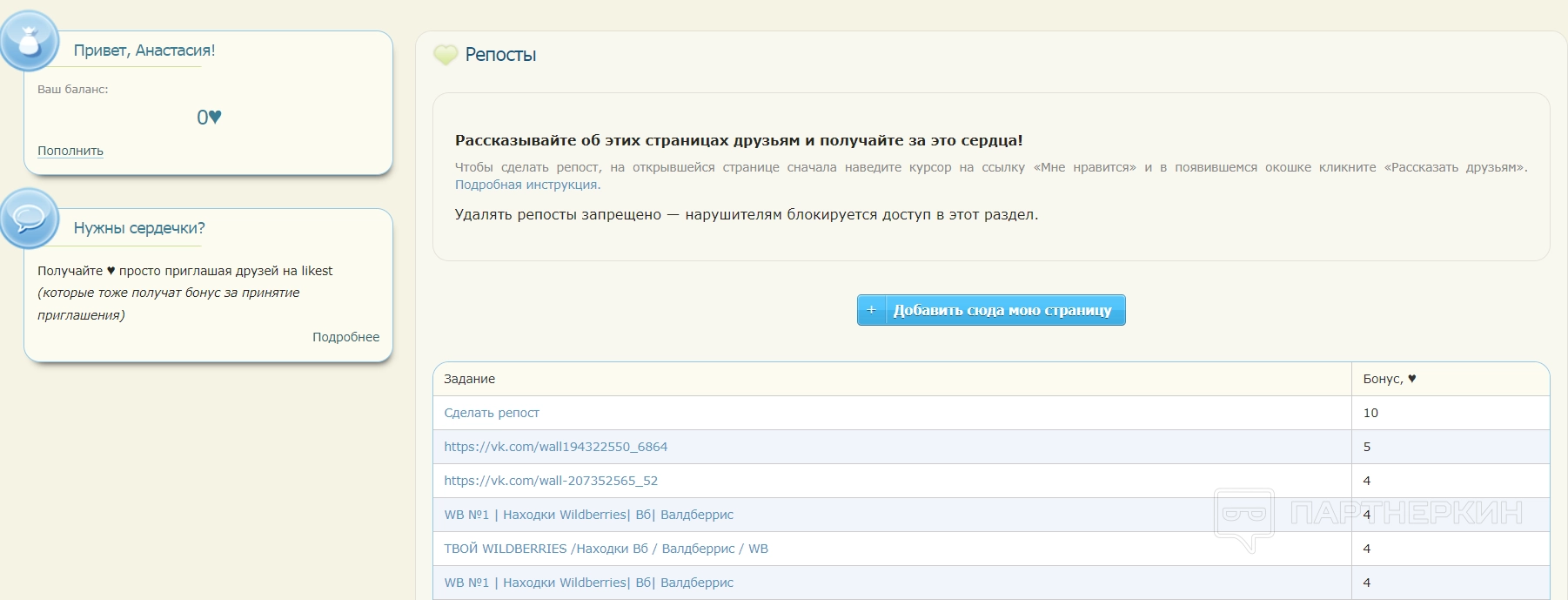The height and width of the screenshot is (600, 1568).
Task: Click the Задание column header
Action: point(469,379)
